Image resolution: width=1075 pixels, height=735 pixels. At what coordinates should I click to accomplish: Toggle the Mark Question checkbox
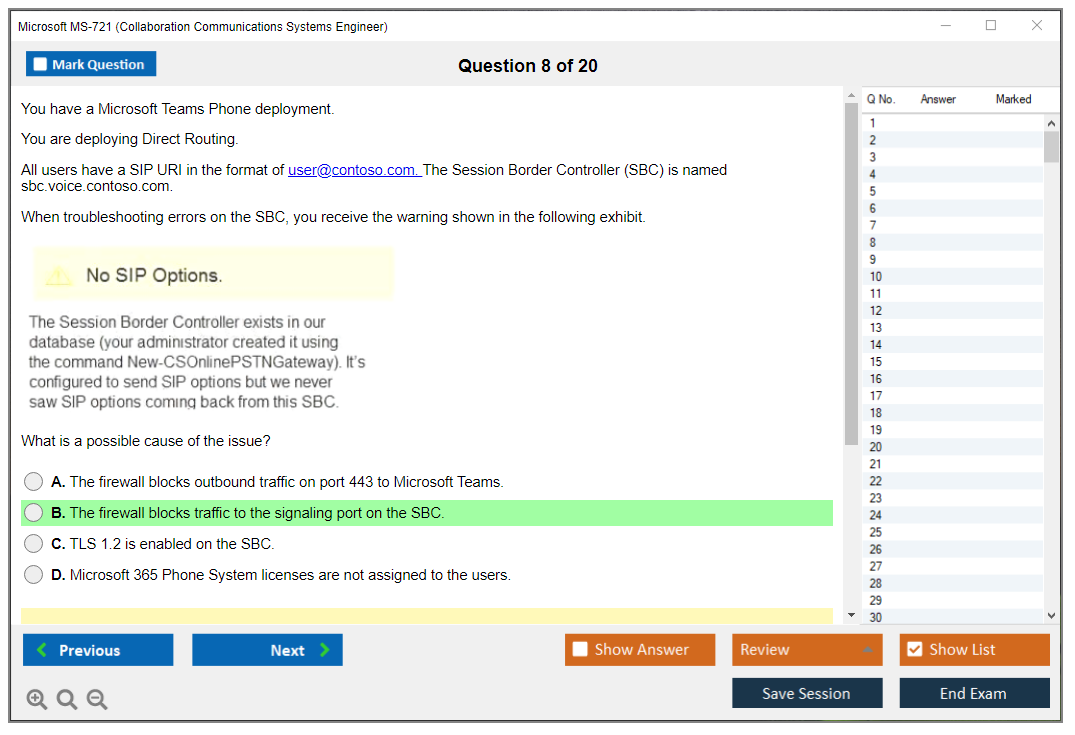tap(40, 64)
